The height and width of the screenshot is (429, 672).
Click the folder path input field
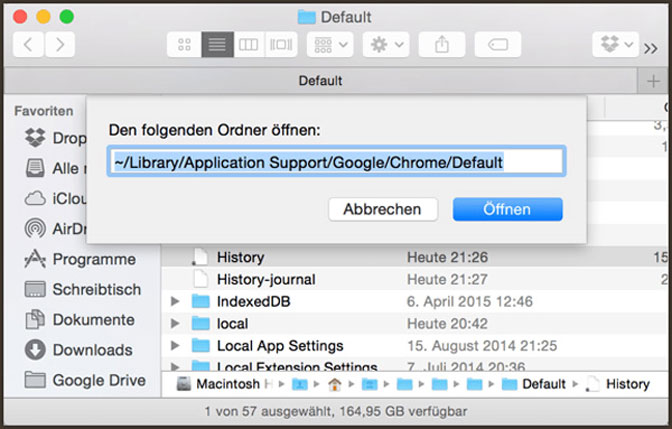336,162
